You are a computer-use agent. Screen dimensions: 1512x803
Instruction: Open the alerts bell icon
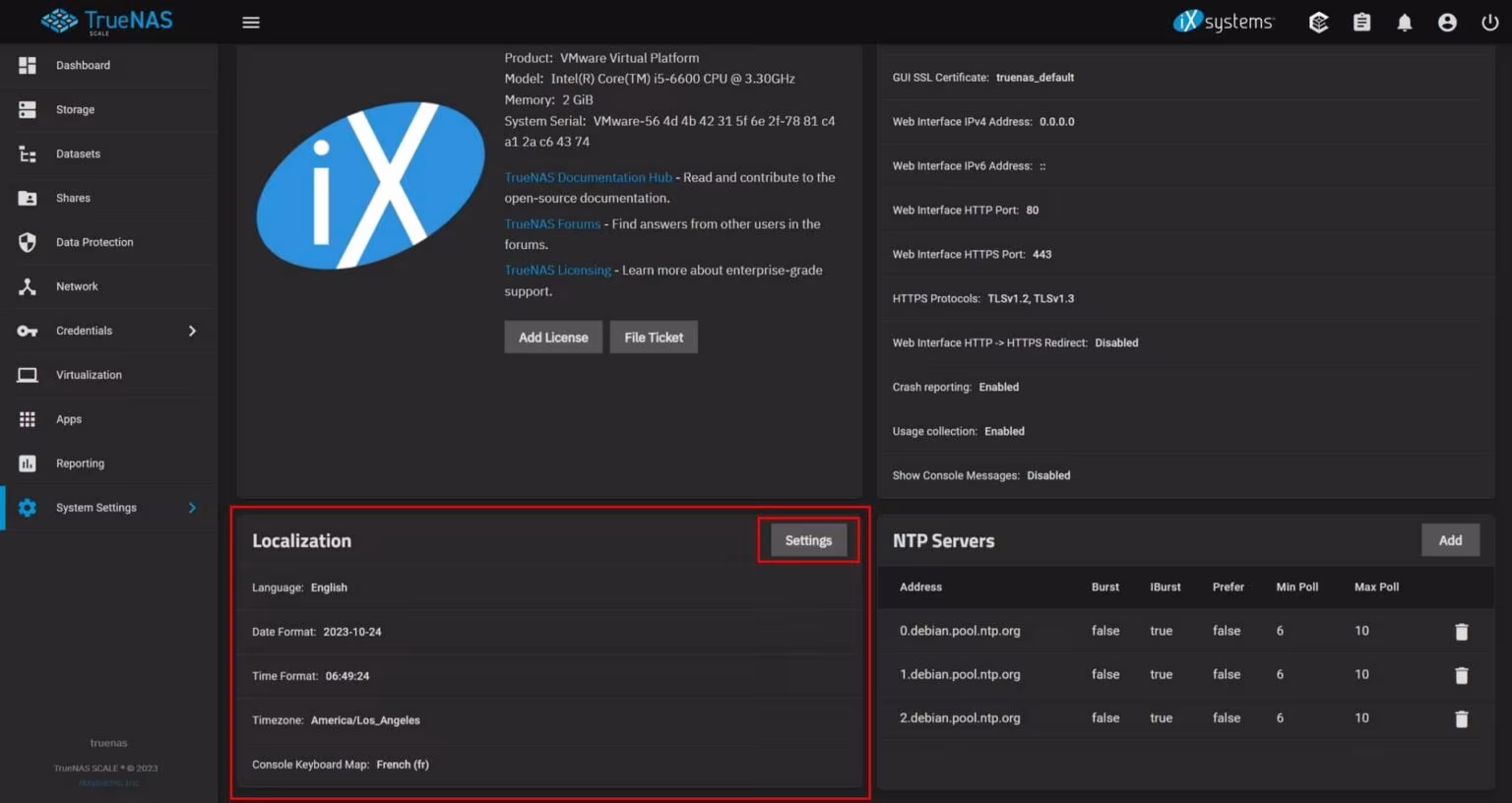[1405, 23]
